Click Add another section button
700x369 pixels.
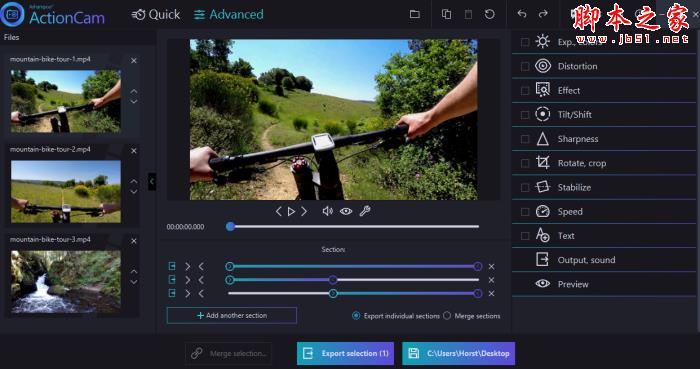(232, 315)
